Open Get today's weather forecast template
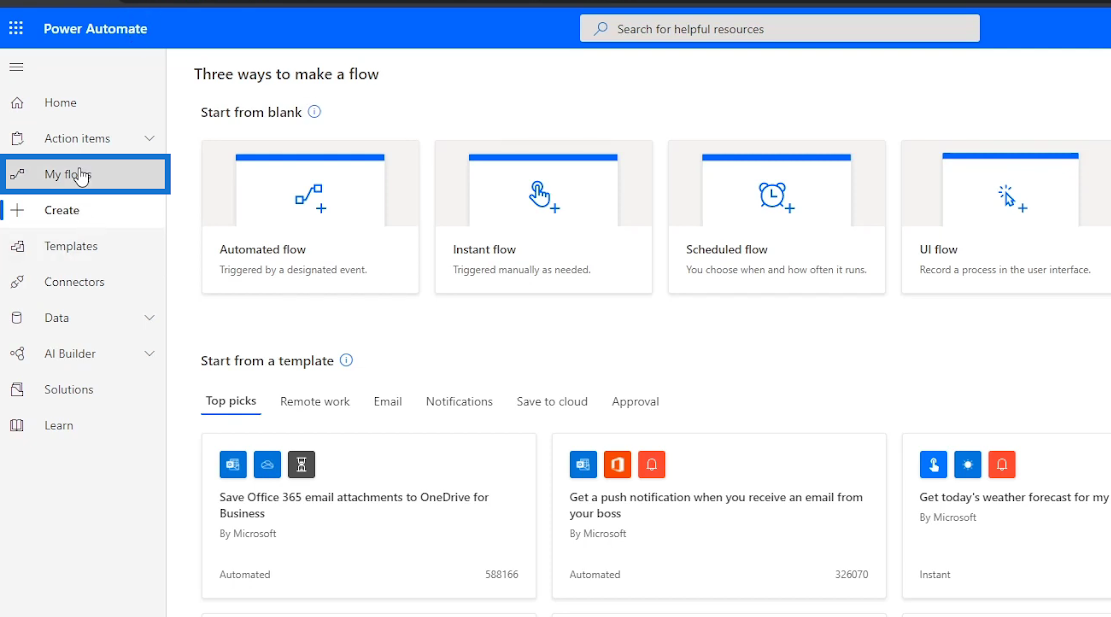This screenshot has width=1111, height=617. pos(1014,497)
